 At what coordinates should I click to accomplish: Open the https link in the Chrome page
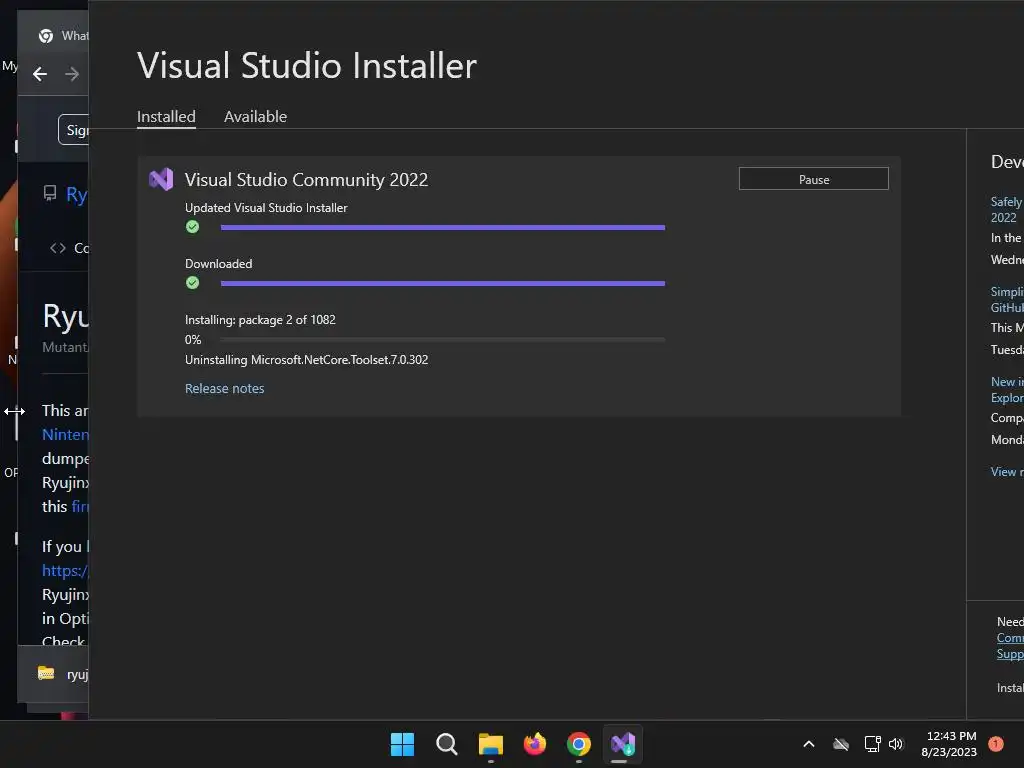point(65,571)
